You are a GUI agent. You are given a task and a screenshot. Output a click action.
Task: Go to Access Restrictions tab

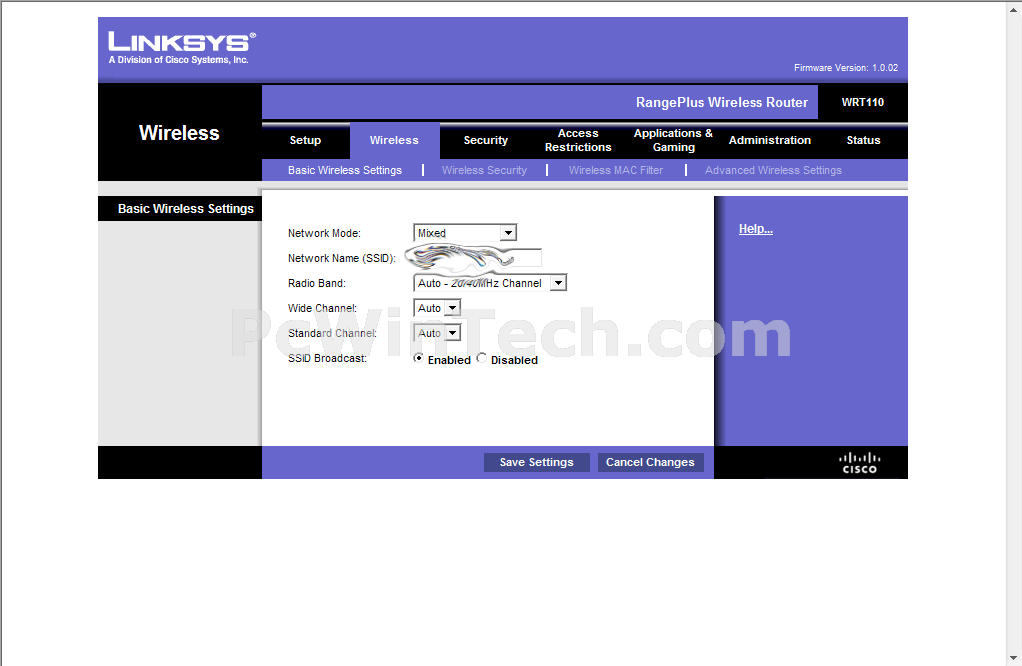tap(578, 140)
